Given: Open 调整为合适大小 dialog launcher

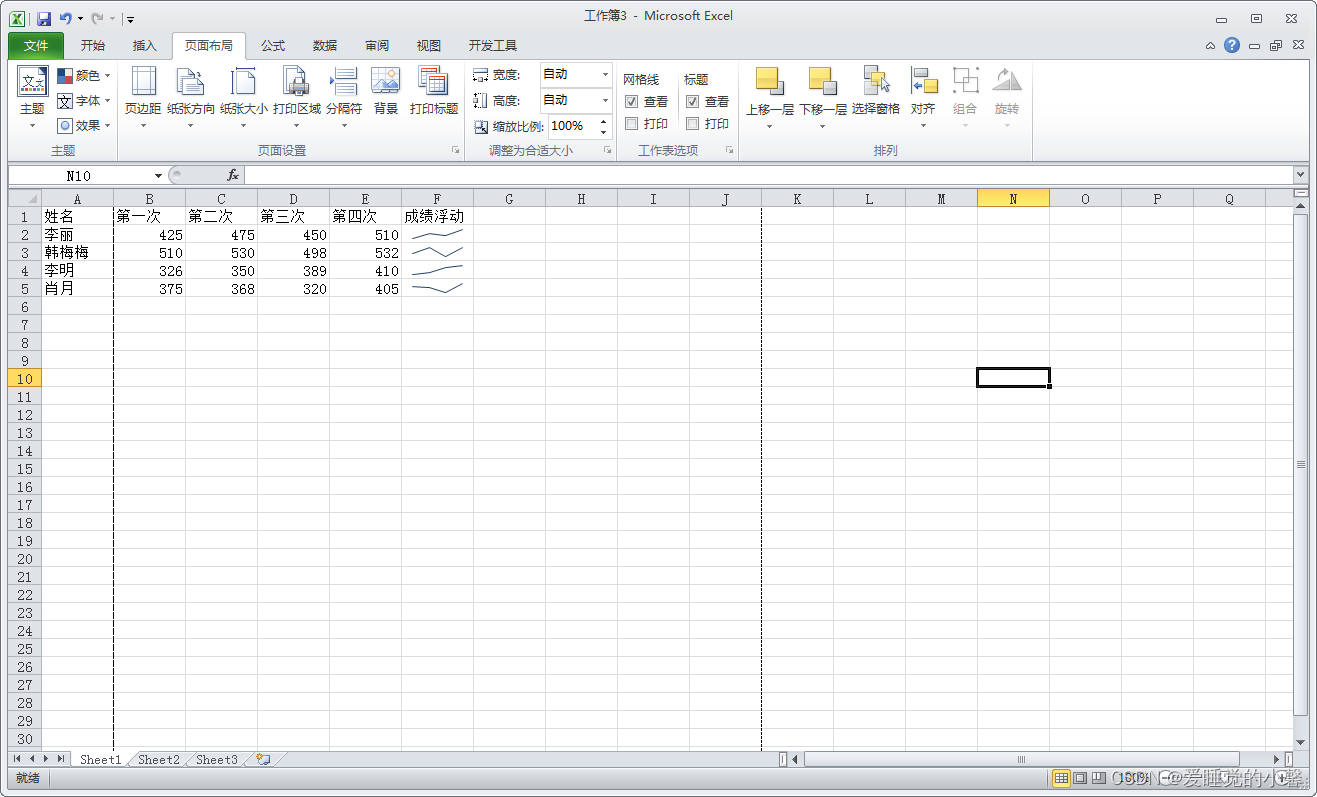Looking at the screenshot, I should click(607, 150).
